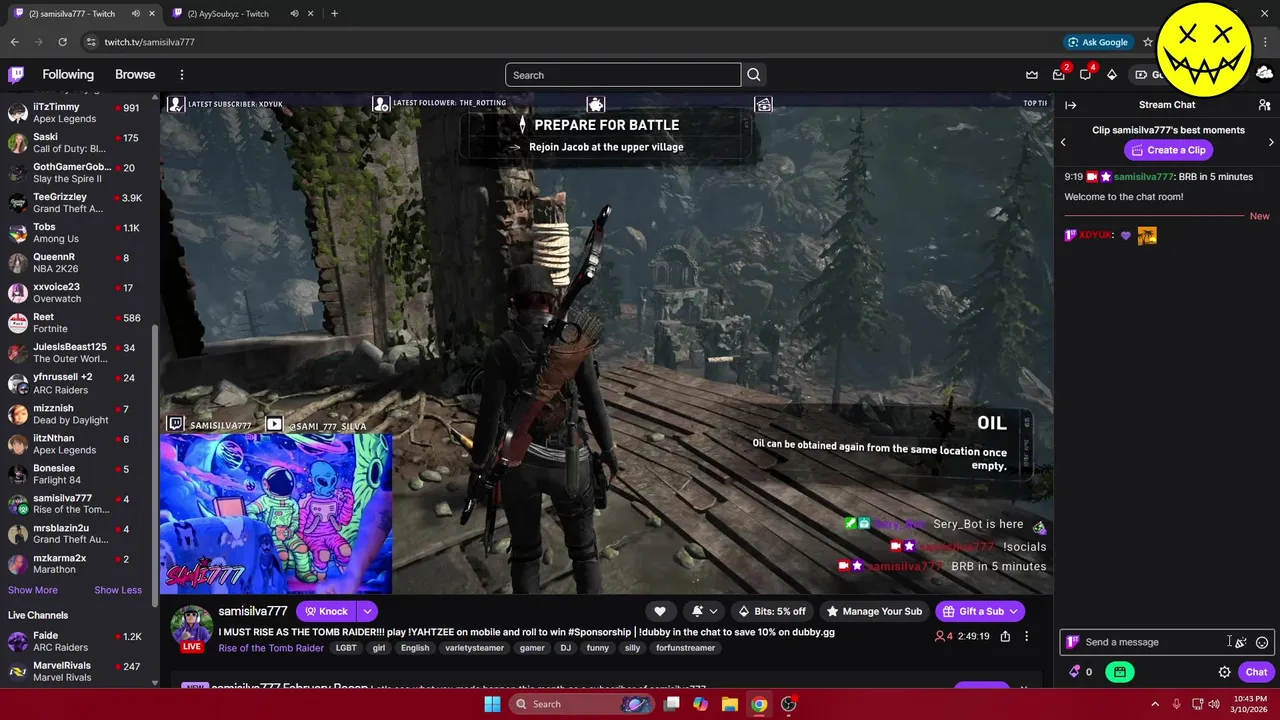Open Faide channel under Live Channels

[x=76, y=641]
